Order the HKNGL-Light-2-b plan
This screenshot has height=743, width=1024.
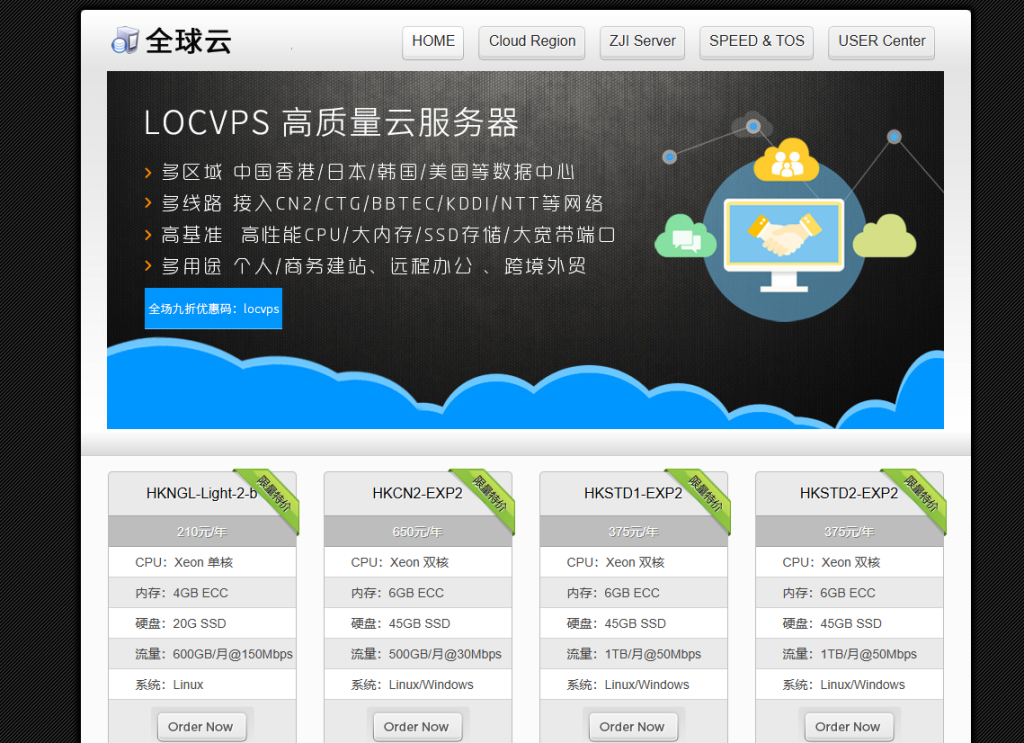point(201,727)
